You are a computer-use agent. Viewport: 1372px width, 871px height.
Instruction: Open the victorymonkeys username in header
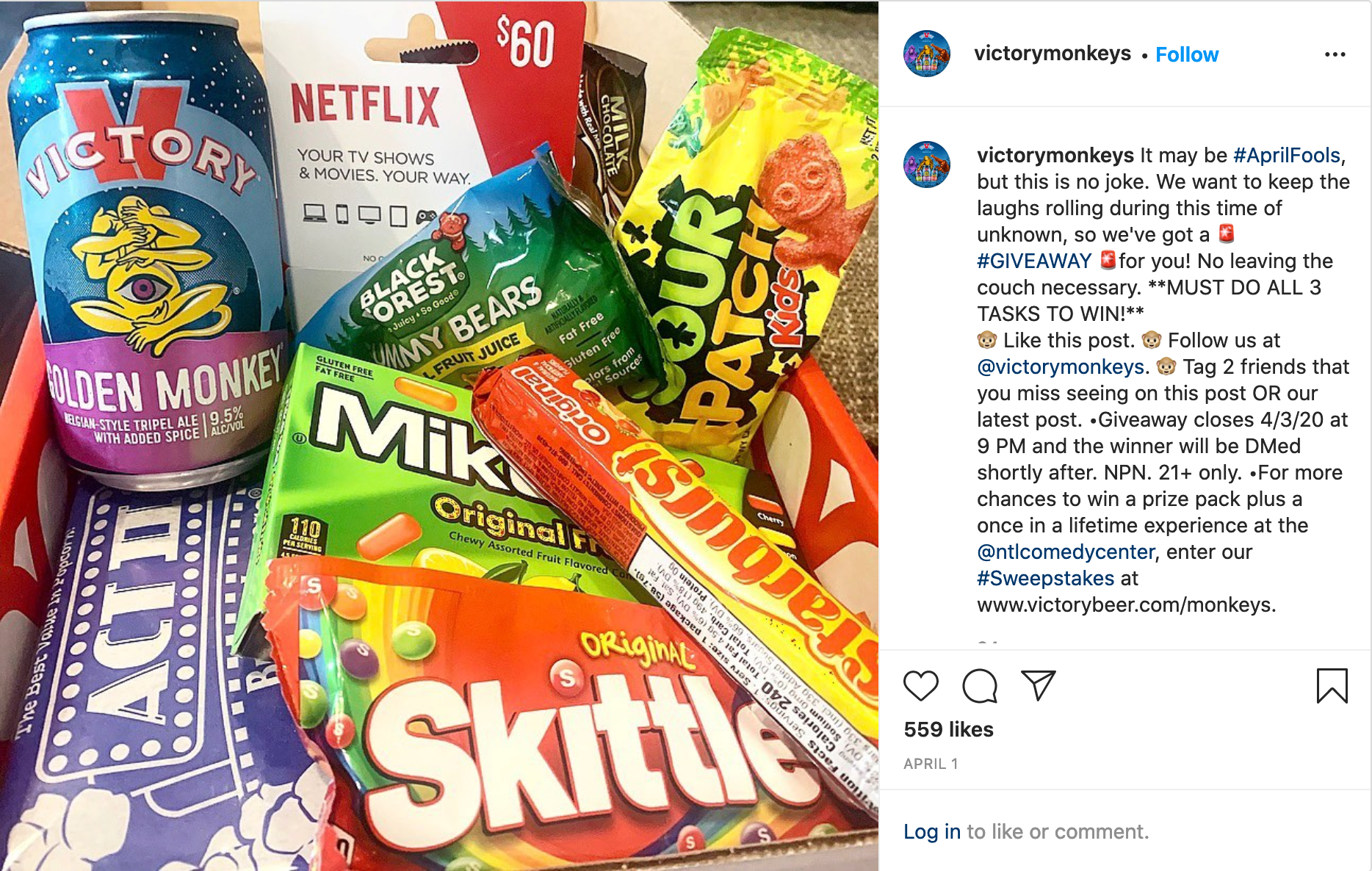click(x=1053, y=54)
